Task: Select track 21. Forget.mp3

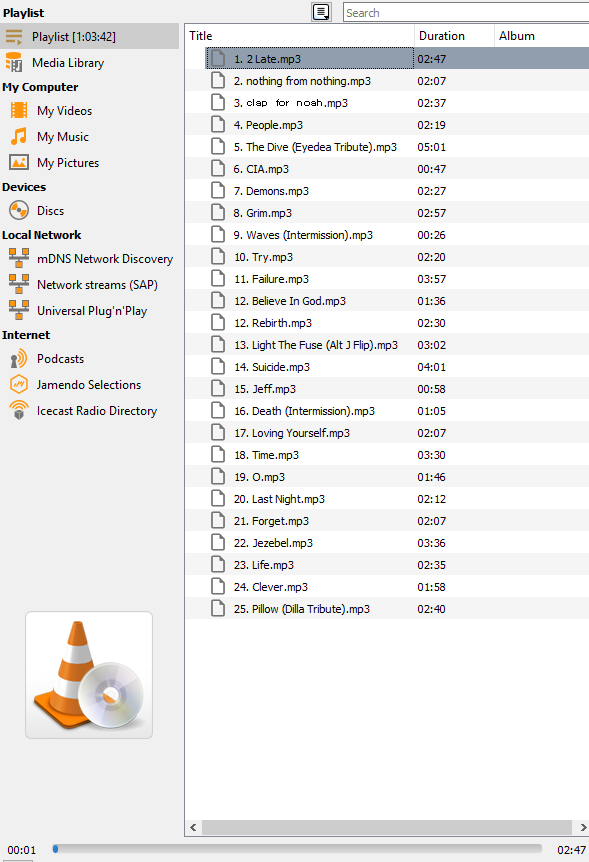Action: (x=387, y=521)
